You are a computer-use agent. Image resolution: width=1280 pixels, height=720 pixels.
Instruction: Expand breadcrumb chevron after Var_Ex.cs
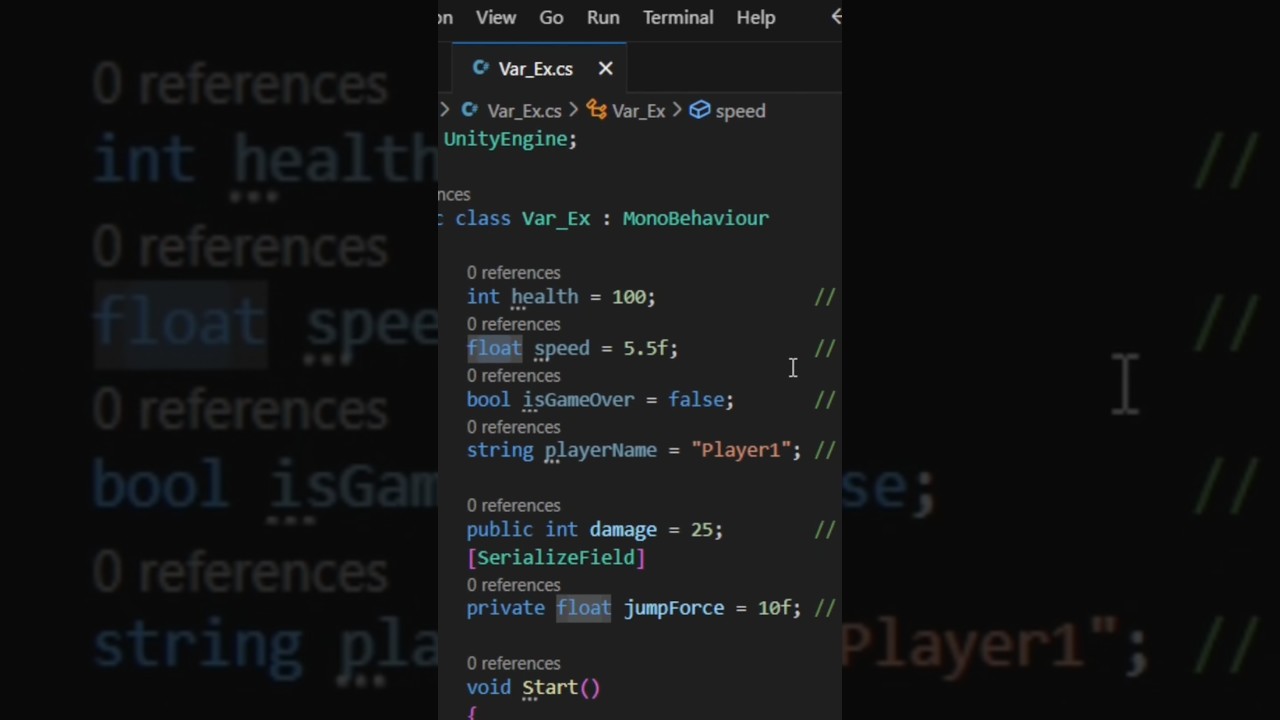tap(573, 111)
